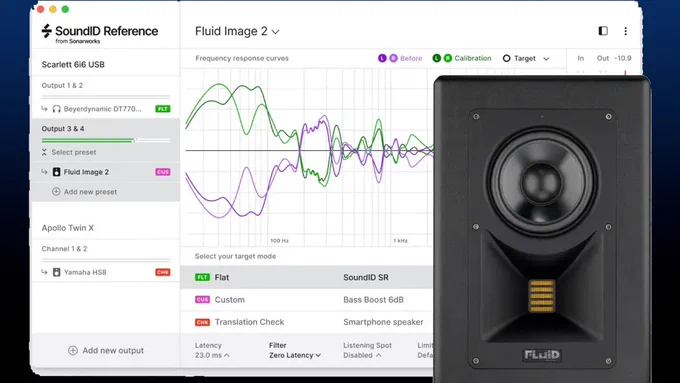This screenshot has width=680, height=383.
Task: Click the Scarlett 6i6 USB device header
Action: point(73,64)
